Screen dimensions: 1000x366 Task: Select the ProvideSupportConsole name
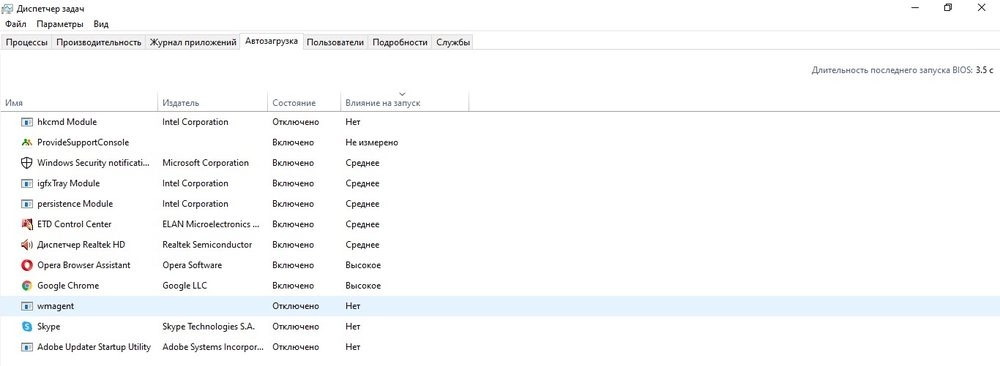point(83,142)
